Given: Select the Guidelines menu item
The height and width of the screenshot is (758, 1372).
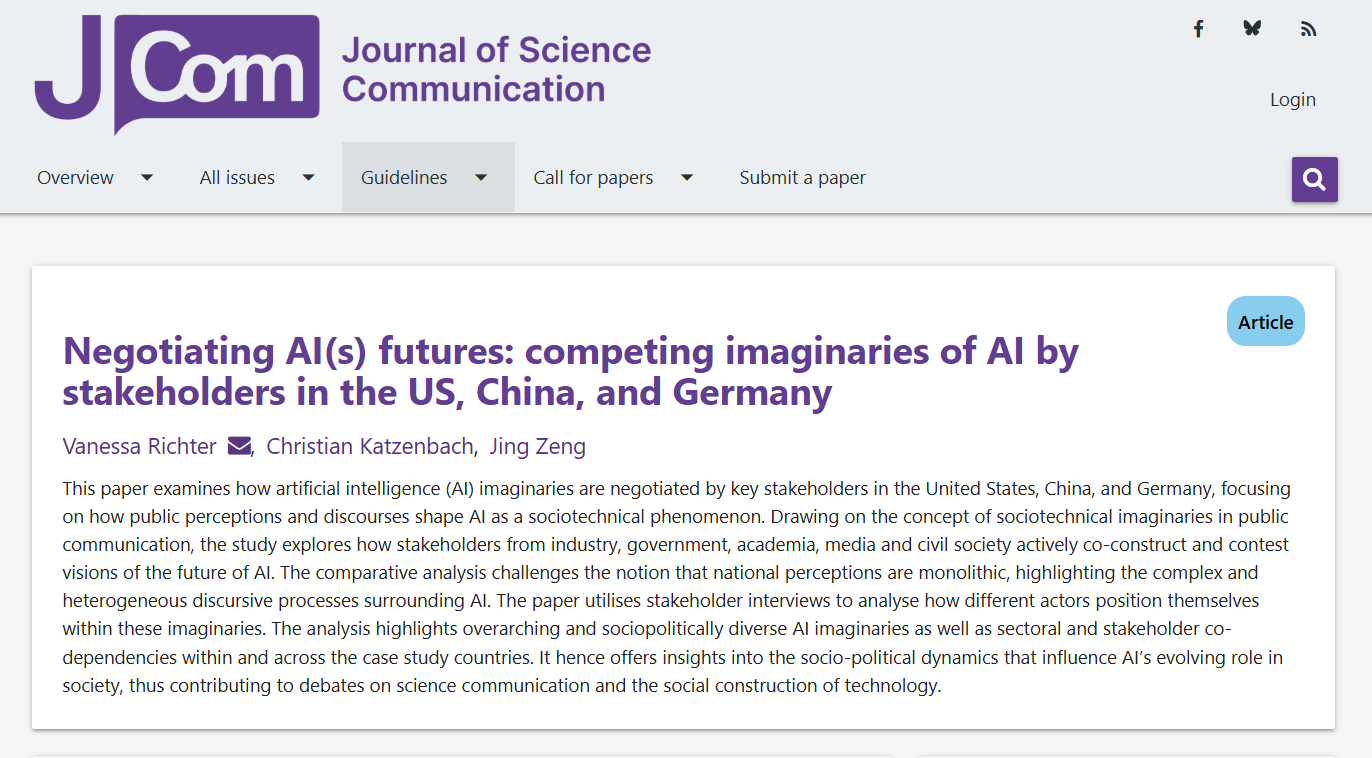Looking at the screenshot, I should (x=404, y=178).
